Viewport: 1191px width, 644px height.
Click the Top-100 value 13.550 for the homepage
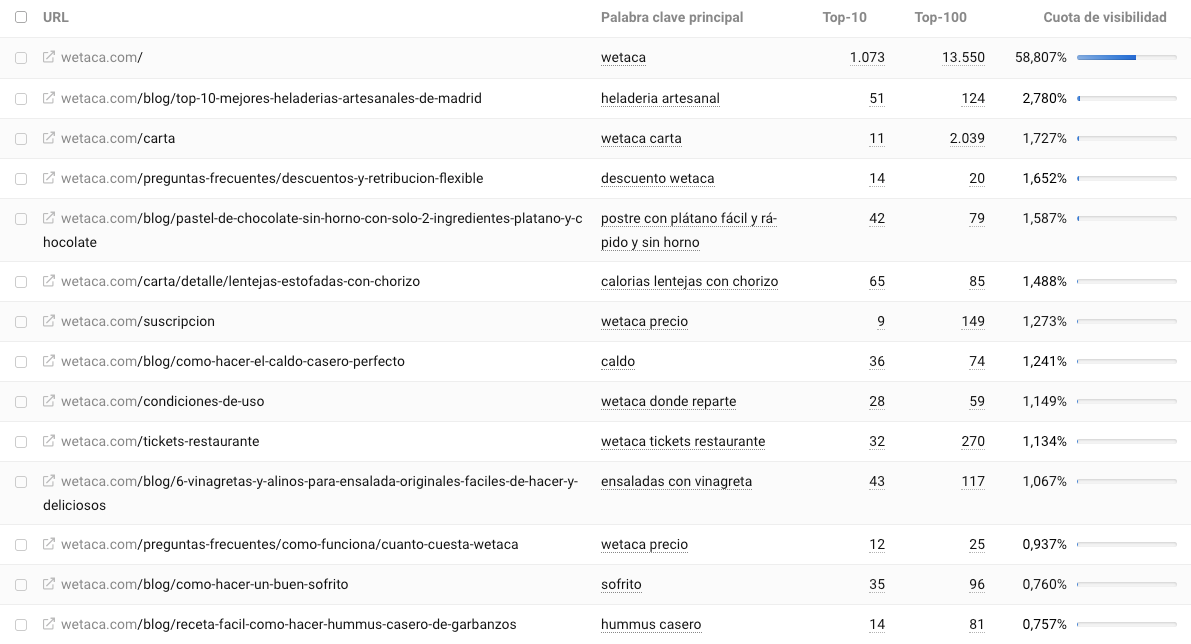[963, 57]
